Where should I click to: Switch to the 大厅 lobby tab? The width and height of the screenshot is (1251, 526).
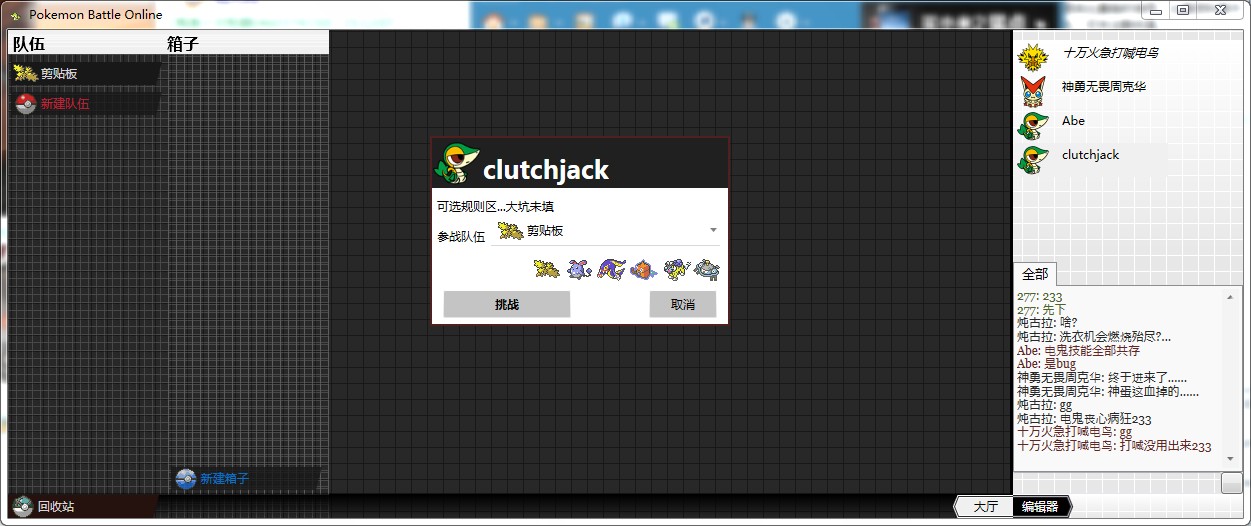[985, 507]
